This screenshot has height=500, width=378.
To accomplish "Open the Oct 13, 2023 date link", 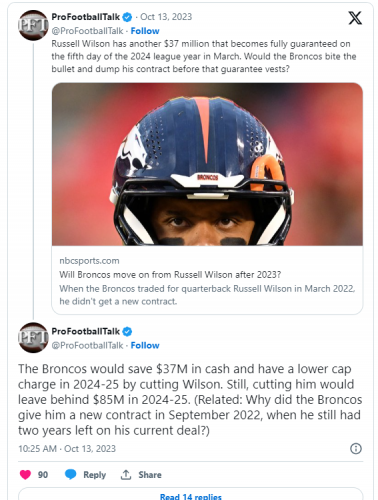I will click(166, 17).
